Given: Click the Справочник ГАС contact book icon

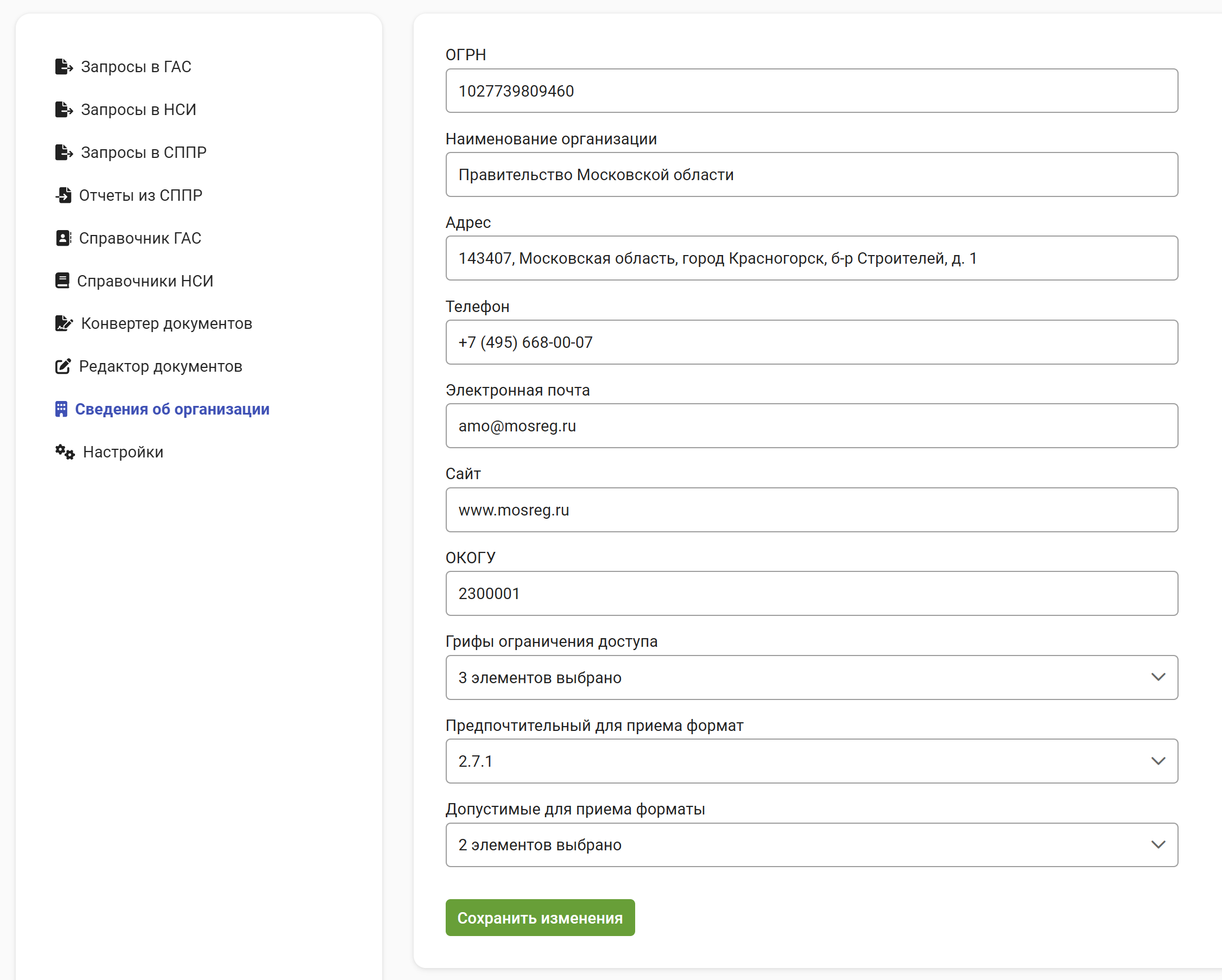Looking at the screenshot, I should [x=63, y=238].
